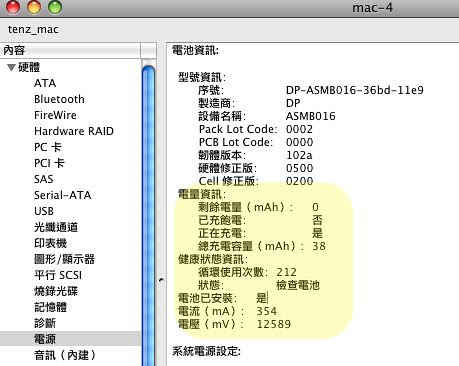Click the split pane divider handle
This screenshot has height=366, width=459.
161,280
